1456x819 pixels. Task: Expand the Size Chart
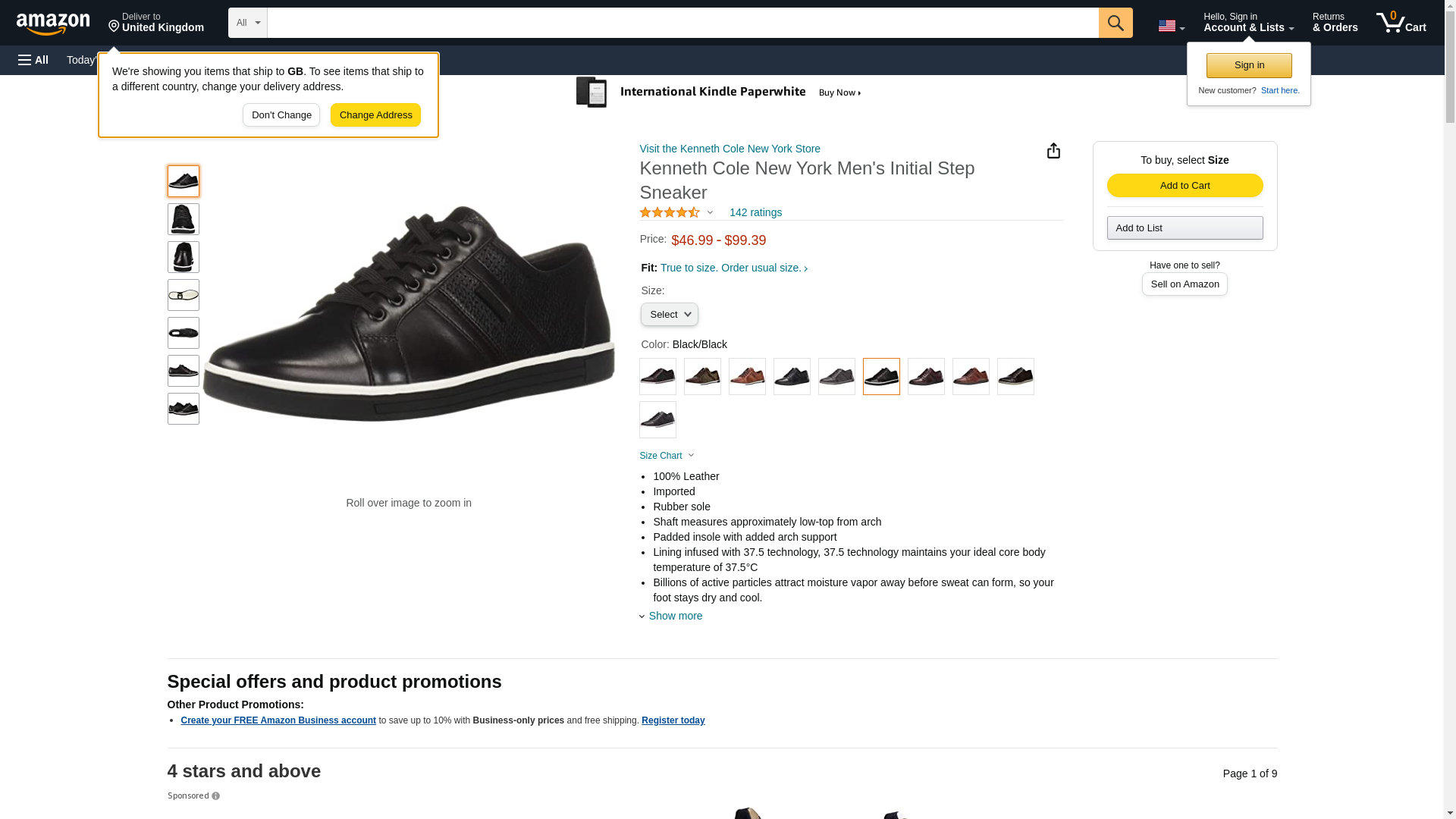tap(667, 456)
